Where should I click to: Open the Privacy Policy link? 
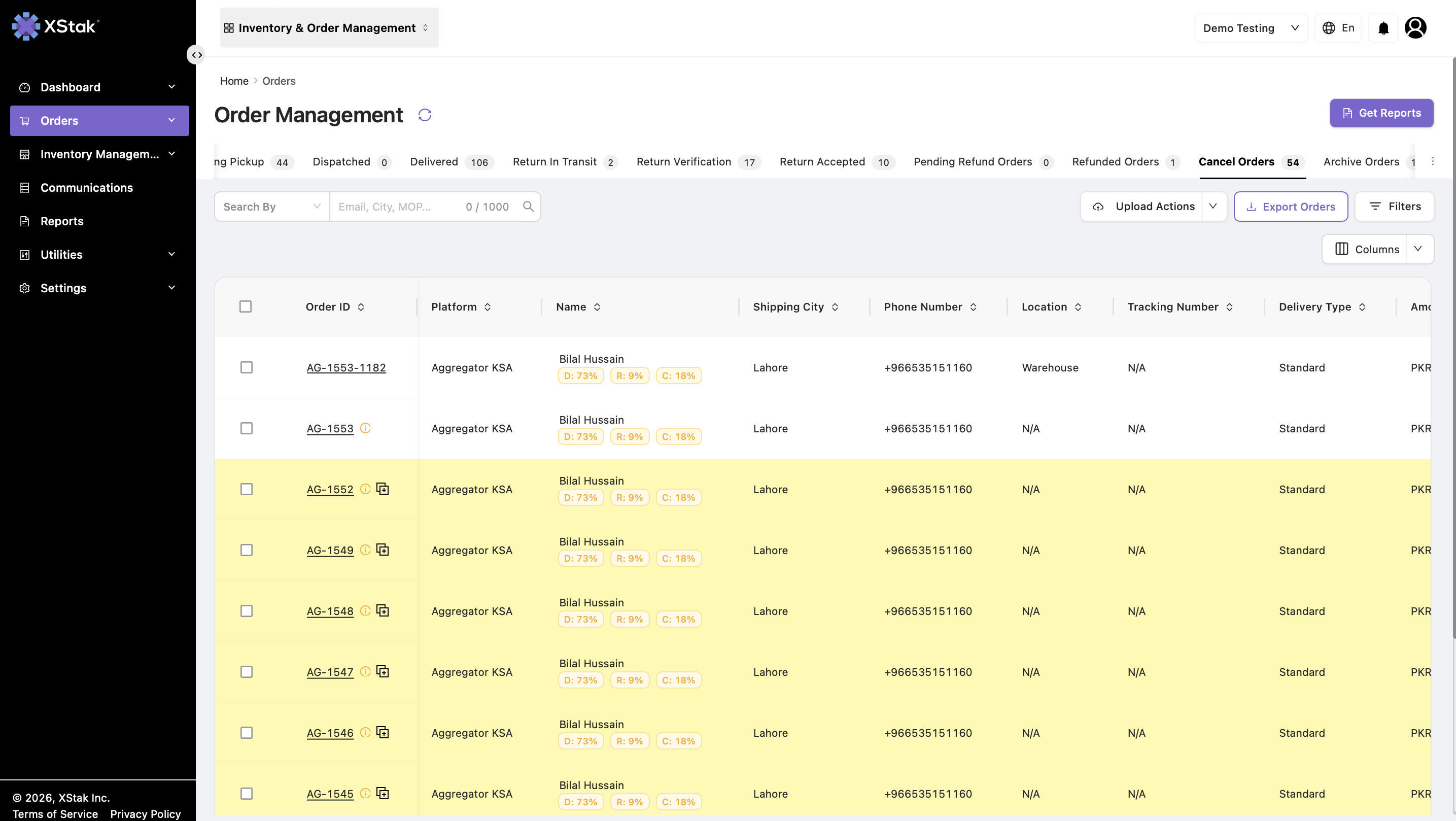tap(145, 814)
